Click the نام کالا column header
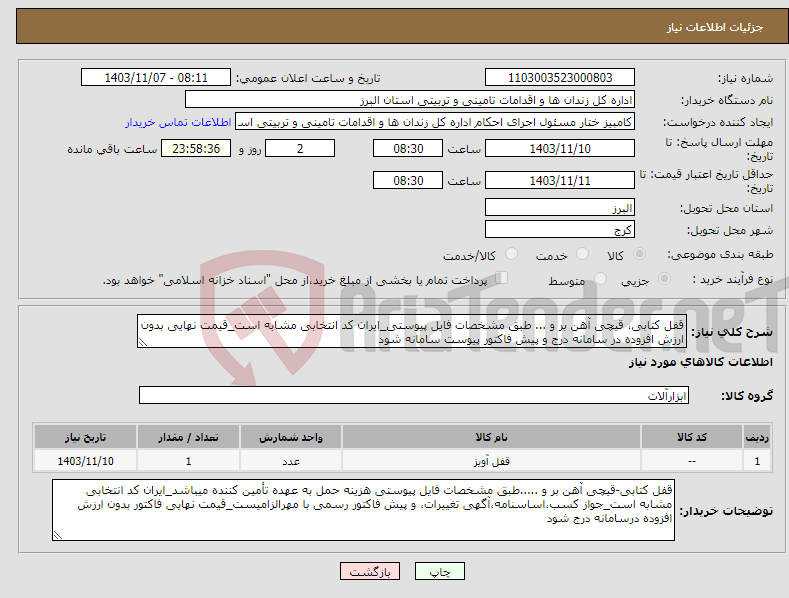 point(491,437)
